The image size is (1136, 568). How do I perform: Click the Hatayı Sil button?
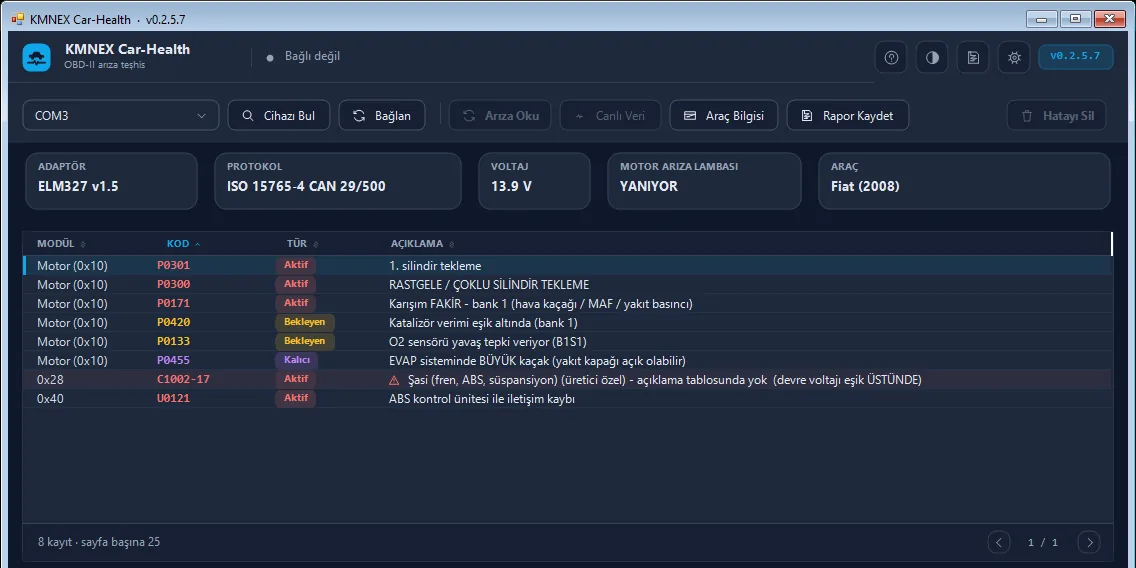coord(1057,115)
